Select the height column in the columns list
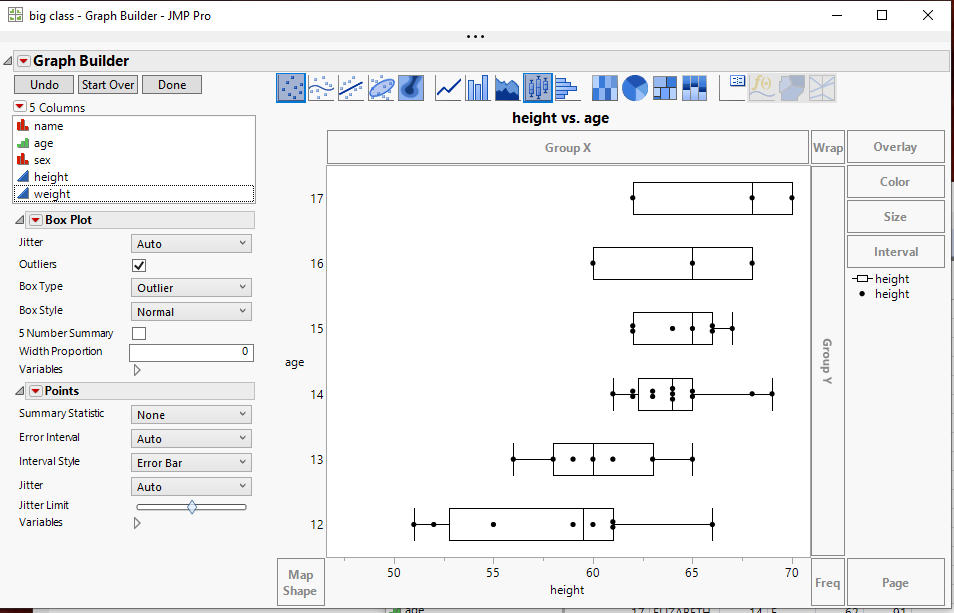 coord(54,176)
